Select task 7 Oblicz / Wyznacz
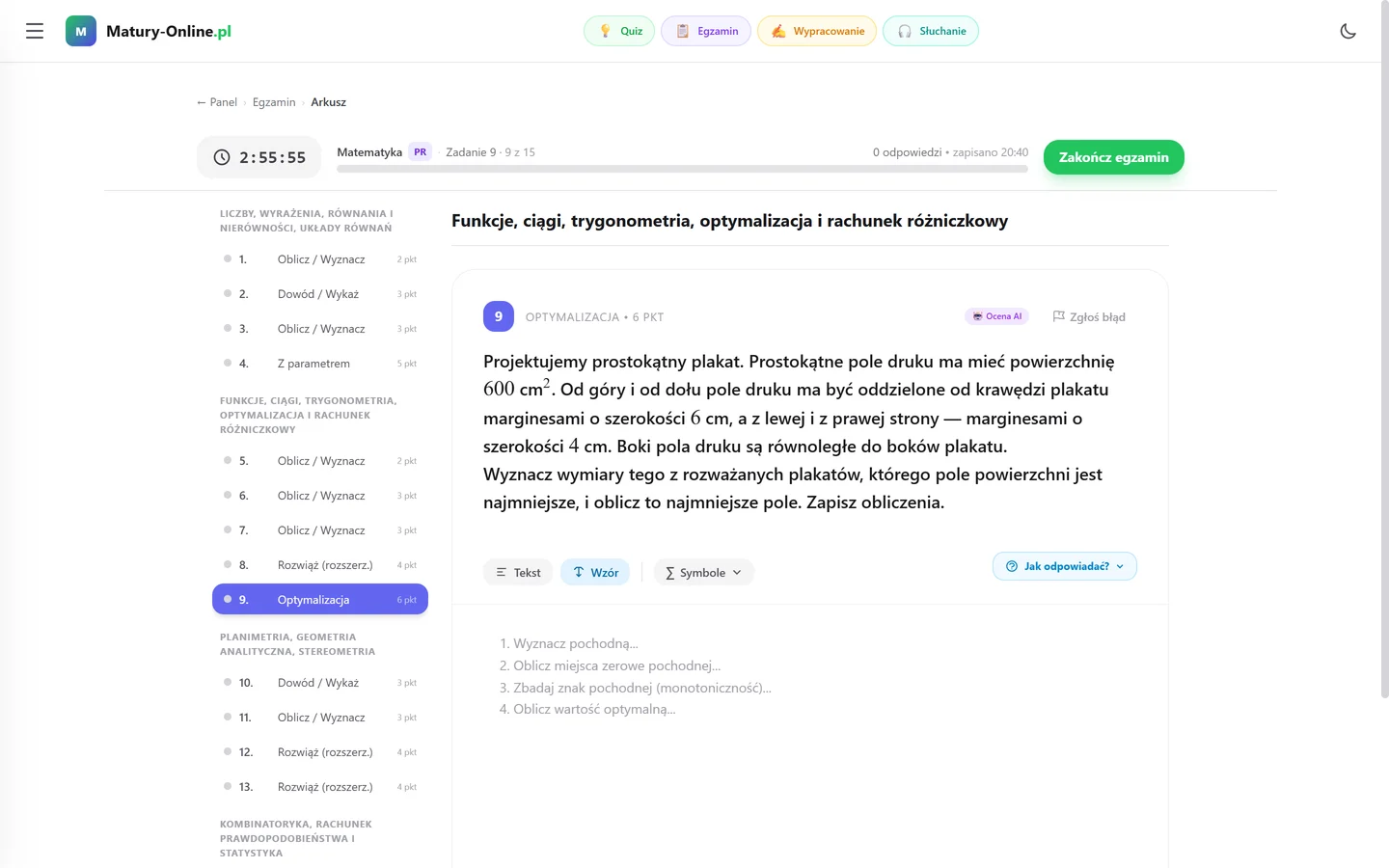 [320, 530]
